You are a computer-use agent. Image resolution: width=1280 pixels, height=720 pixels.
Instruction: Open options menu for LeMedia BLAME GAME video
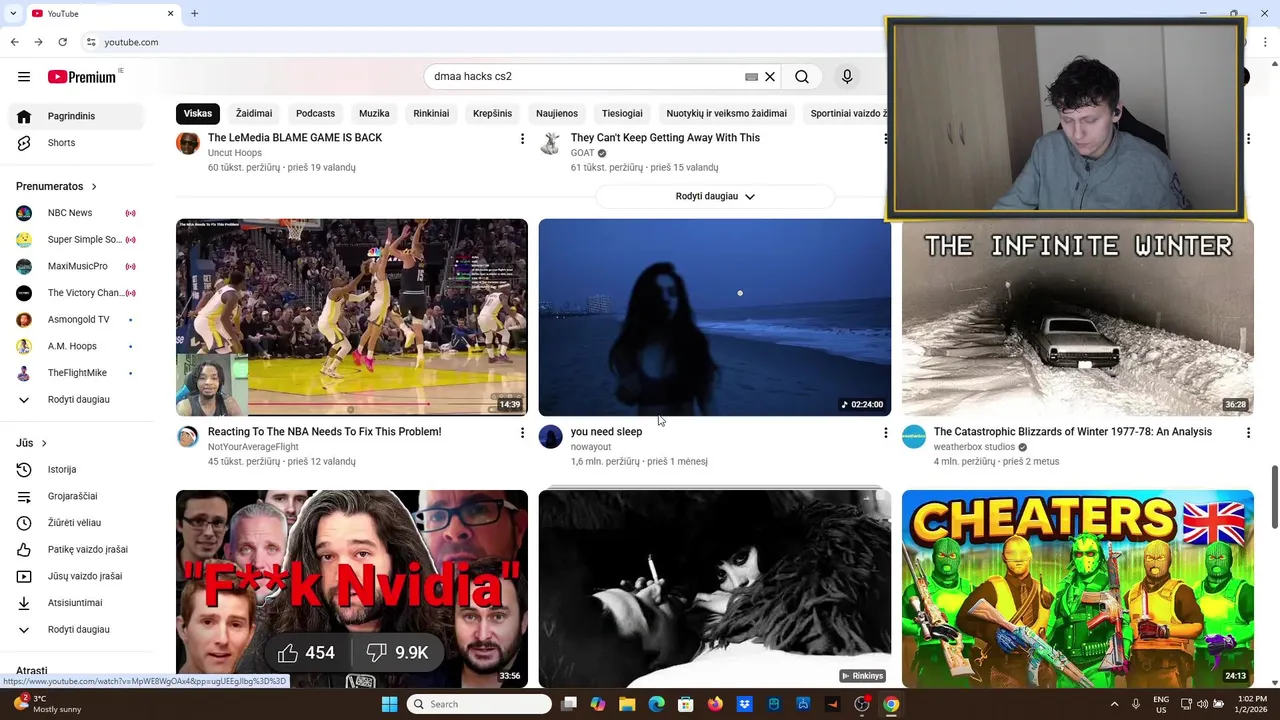(x=522, y=139)
